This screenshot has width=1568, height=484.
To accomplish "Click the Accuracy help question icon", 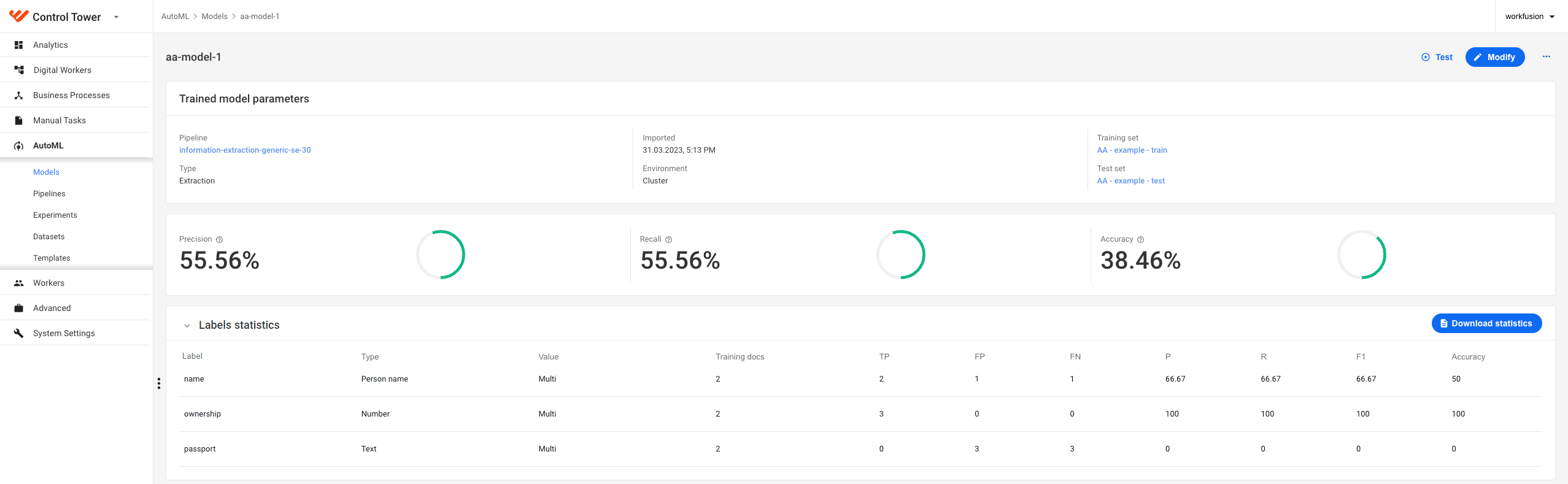I will [x=1140, y=239].
